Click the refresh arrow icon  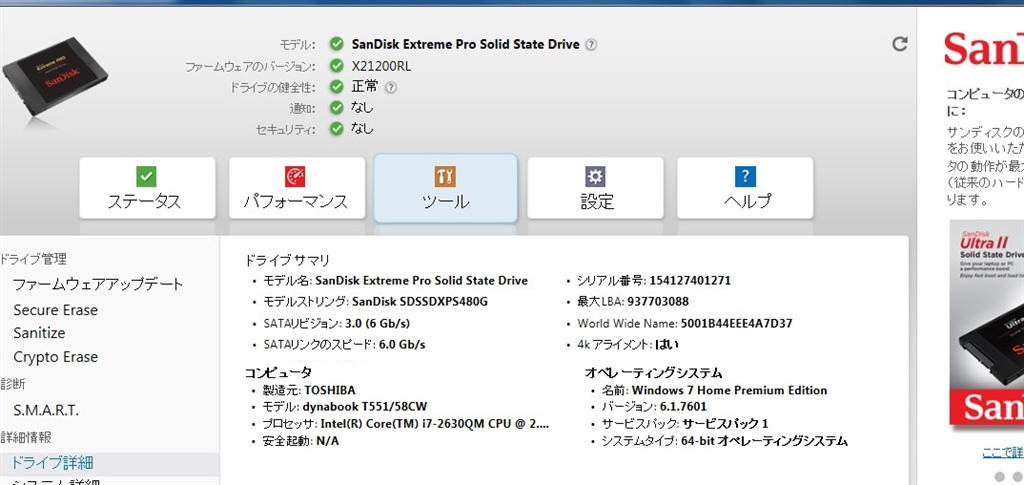[900, 44]
